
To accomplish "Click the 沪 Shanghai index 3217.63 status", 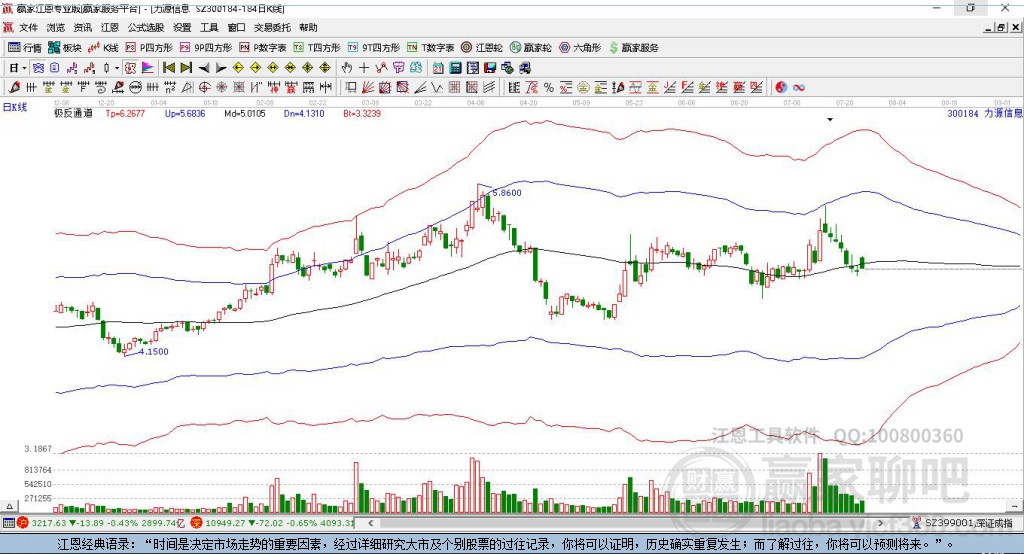I will [102, 523].
